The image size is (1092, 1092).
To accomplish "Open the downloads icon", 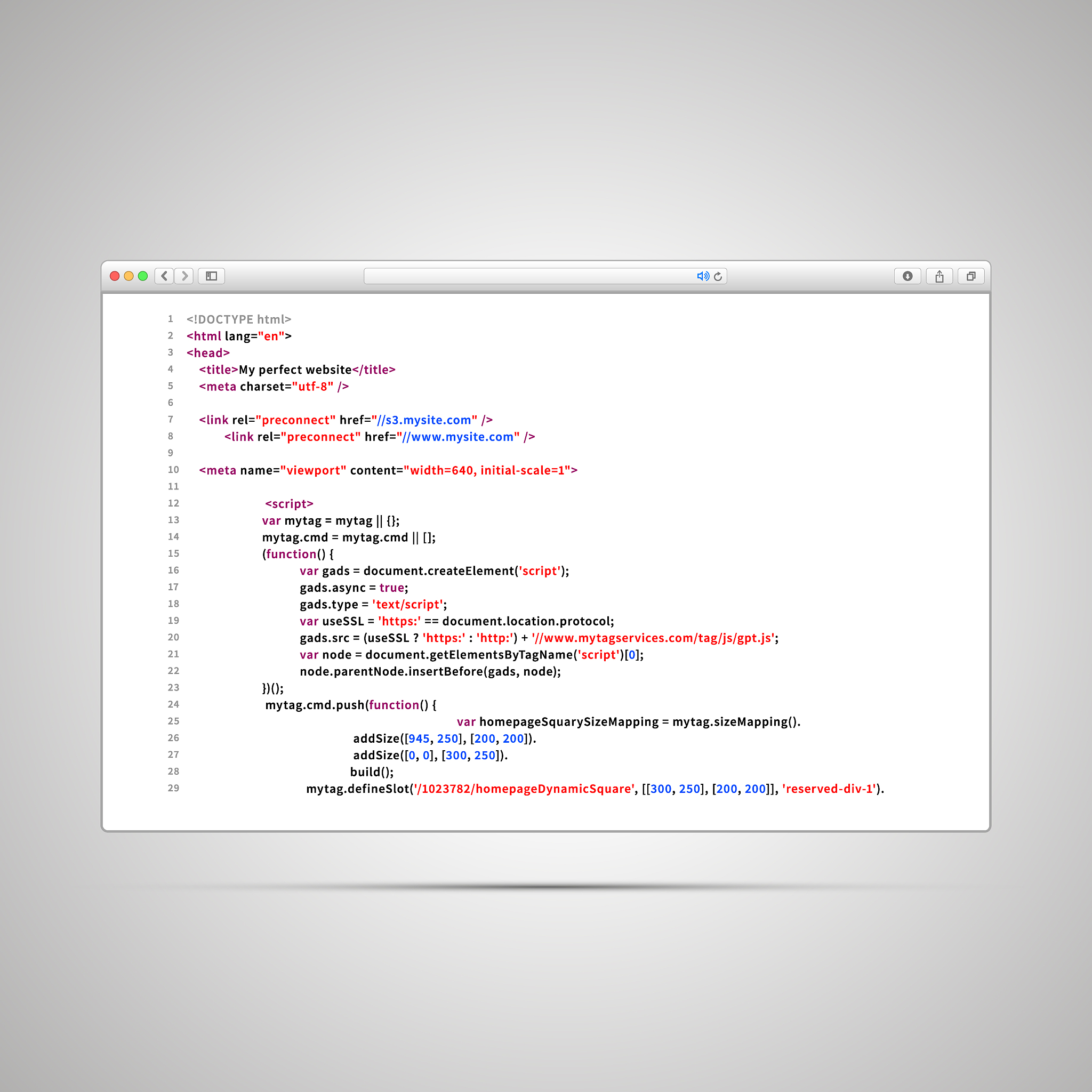I will (907, 276).
